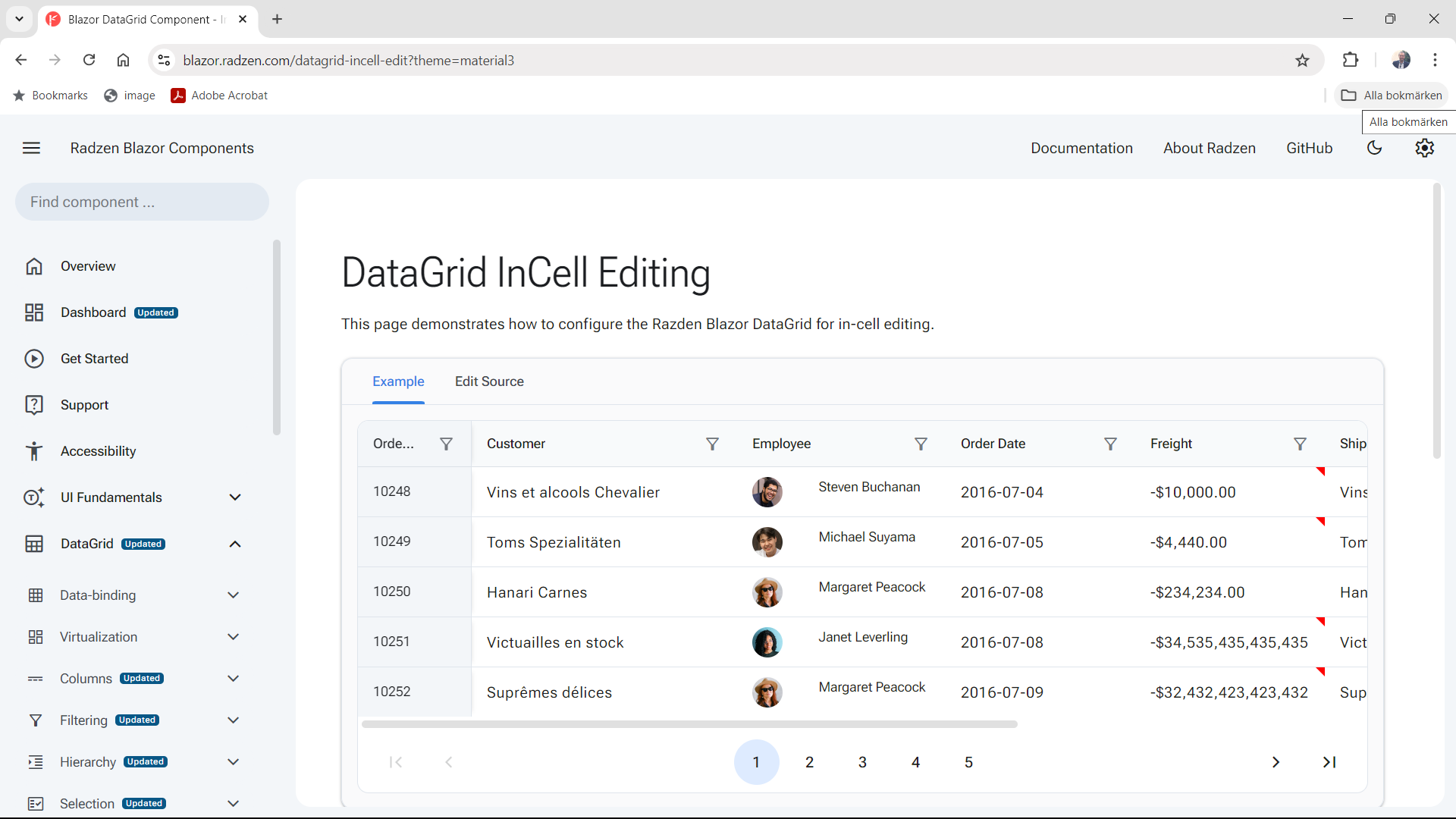1456x819 pixels.
Task: Expand Data-binding submenu
Action: tap(234, 595)
